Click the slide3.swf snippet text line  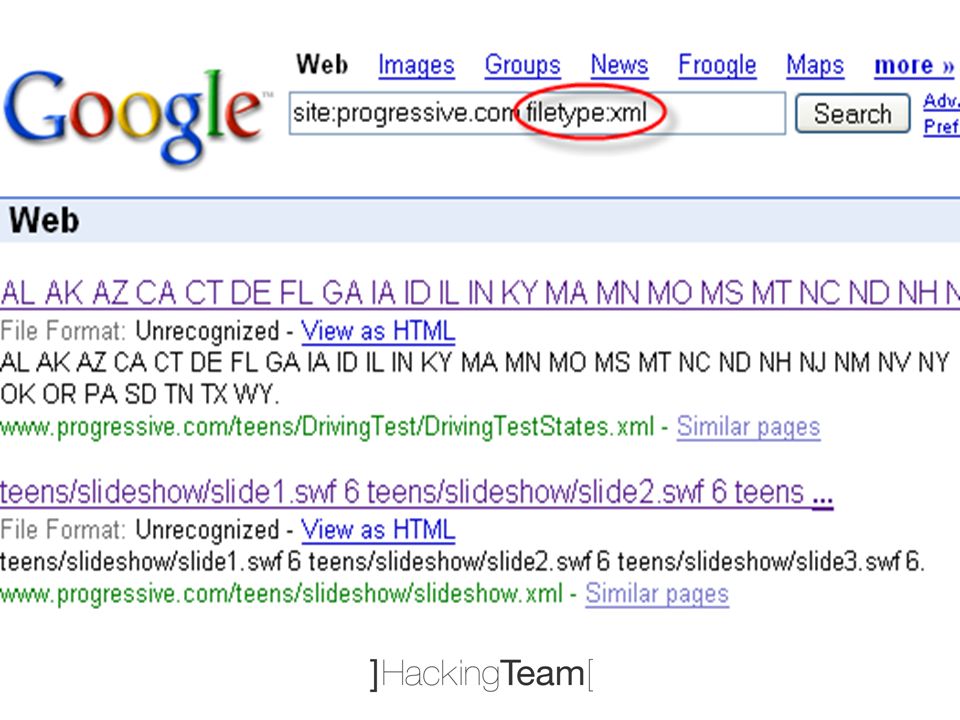point(462,562)
